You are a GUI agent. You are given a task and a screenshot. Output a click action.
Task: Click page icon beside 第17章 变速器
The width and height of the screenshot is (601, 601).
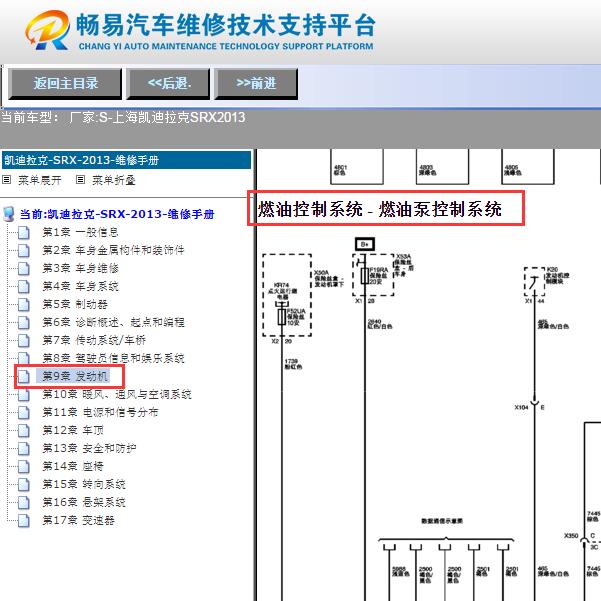(x=24, y=521)
